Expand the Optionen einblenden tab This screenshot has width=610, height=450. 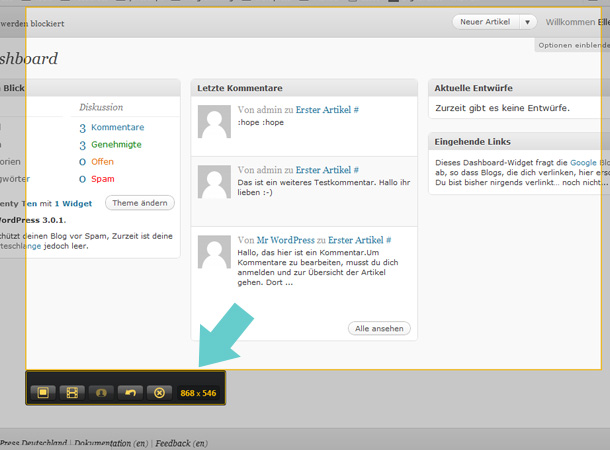click(573, 46)
